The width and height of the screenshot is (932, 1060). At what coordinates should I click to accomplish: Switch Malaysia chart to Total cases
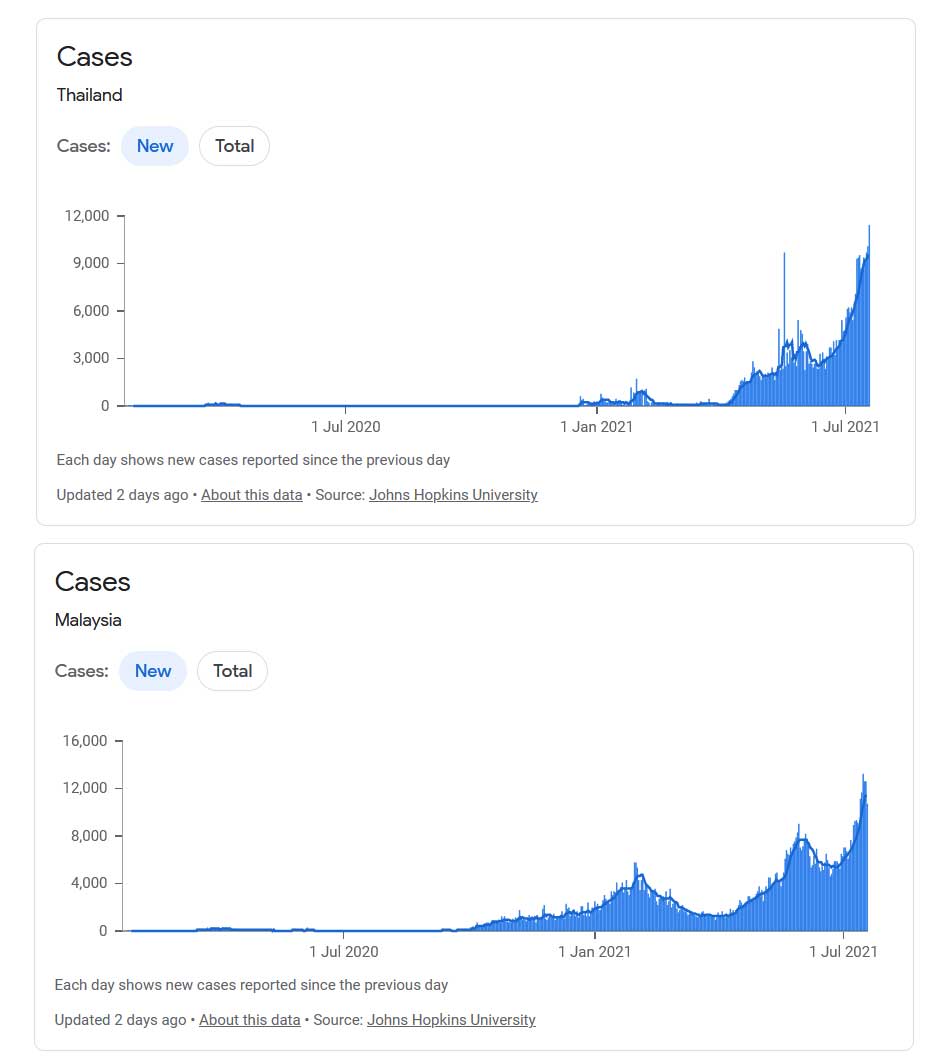232,671
